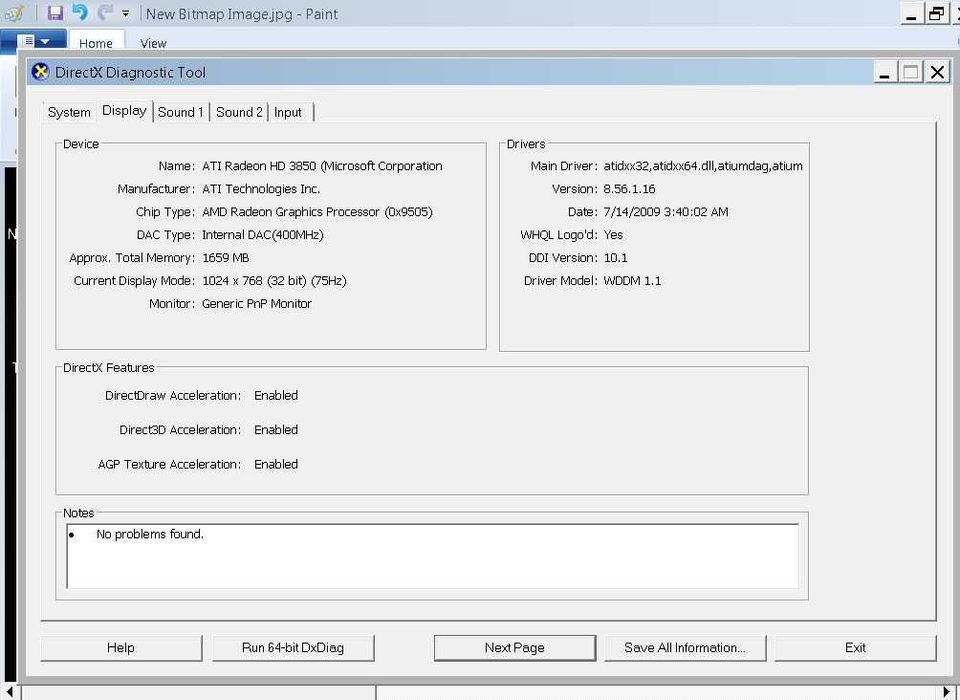Click the total memory value 1659 MB
Screen dimensions: 960x700
pyautogui.click(x=225, y=258)
